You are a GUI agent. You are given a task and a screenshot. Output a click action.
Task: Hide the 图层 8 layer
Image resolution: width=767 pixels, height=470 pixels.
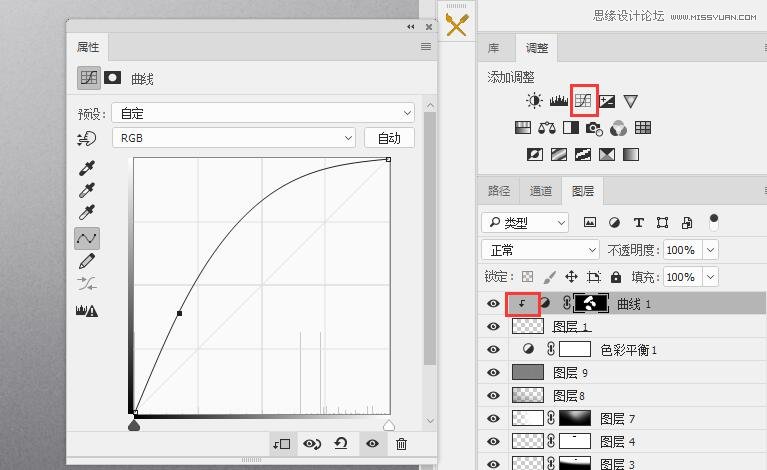click(x=493, y=395)
